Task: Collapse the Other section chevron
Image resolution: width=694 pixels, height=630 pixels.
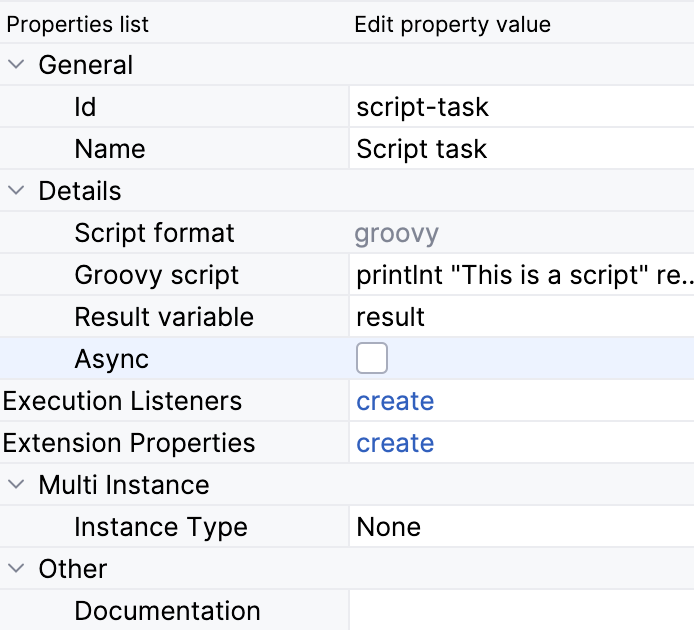Action: pos(16,569)
